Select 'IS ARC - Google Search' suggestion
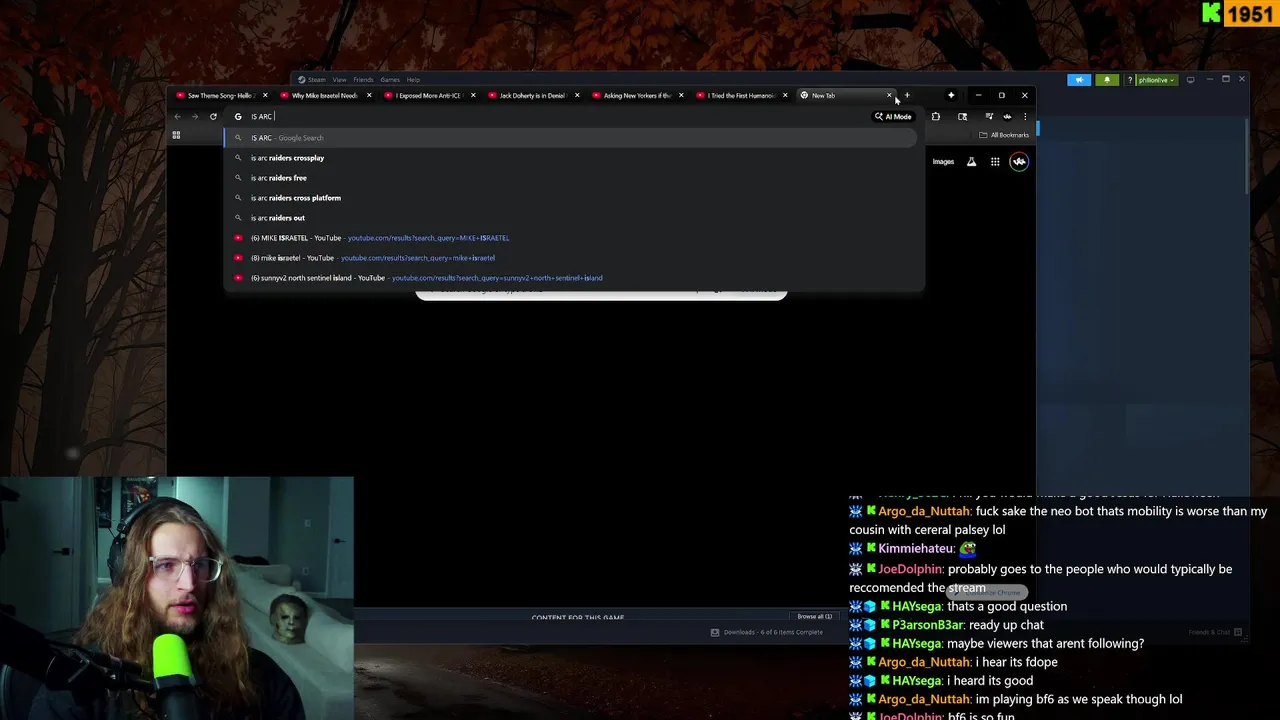 [570, 138]
